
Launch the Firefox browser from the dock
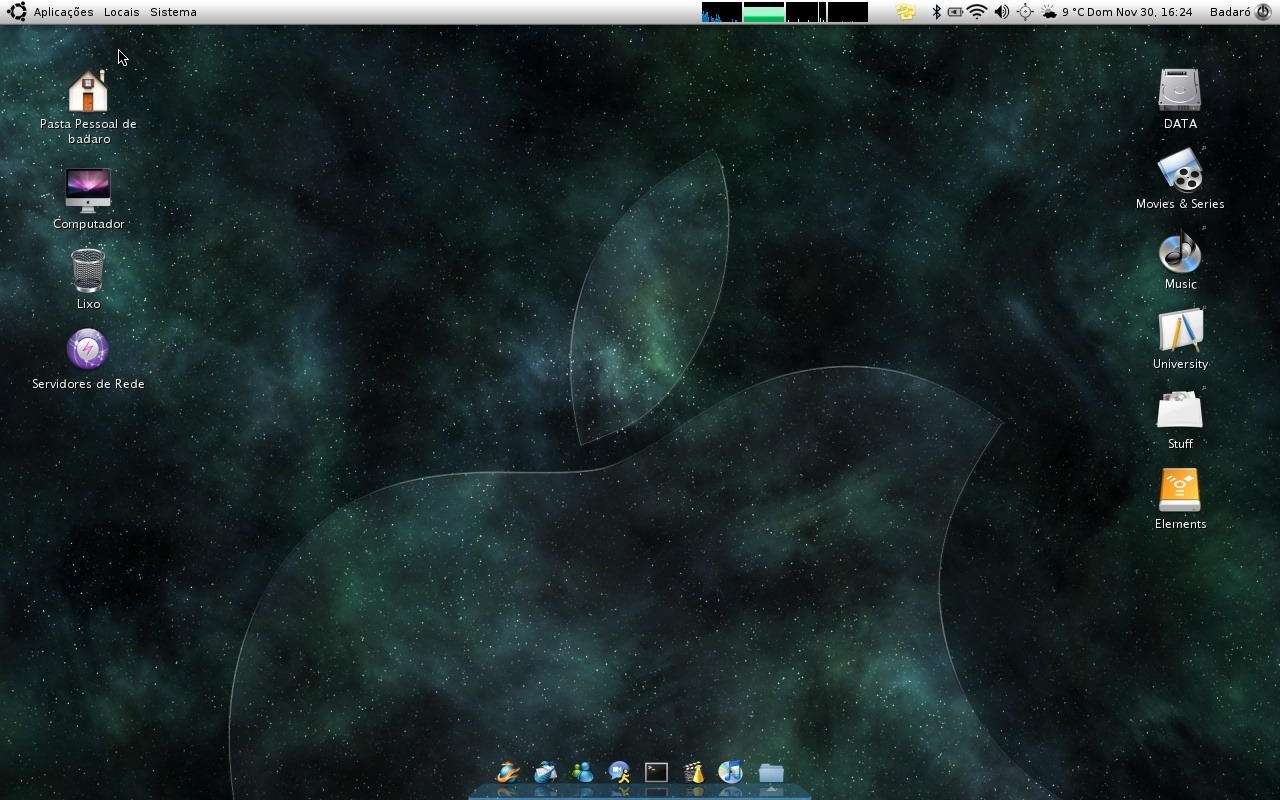pyautogui.click(x=508, y=772)
